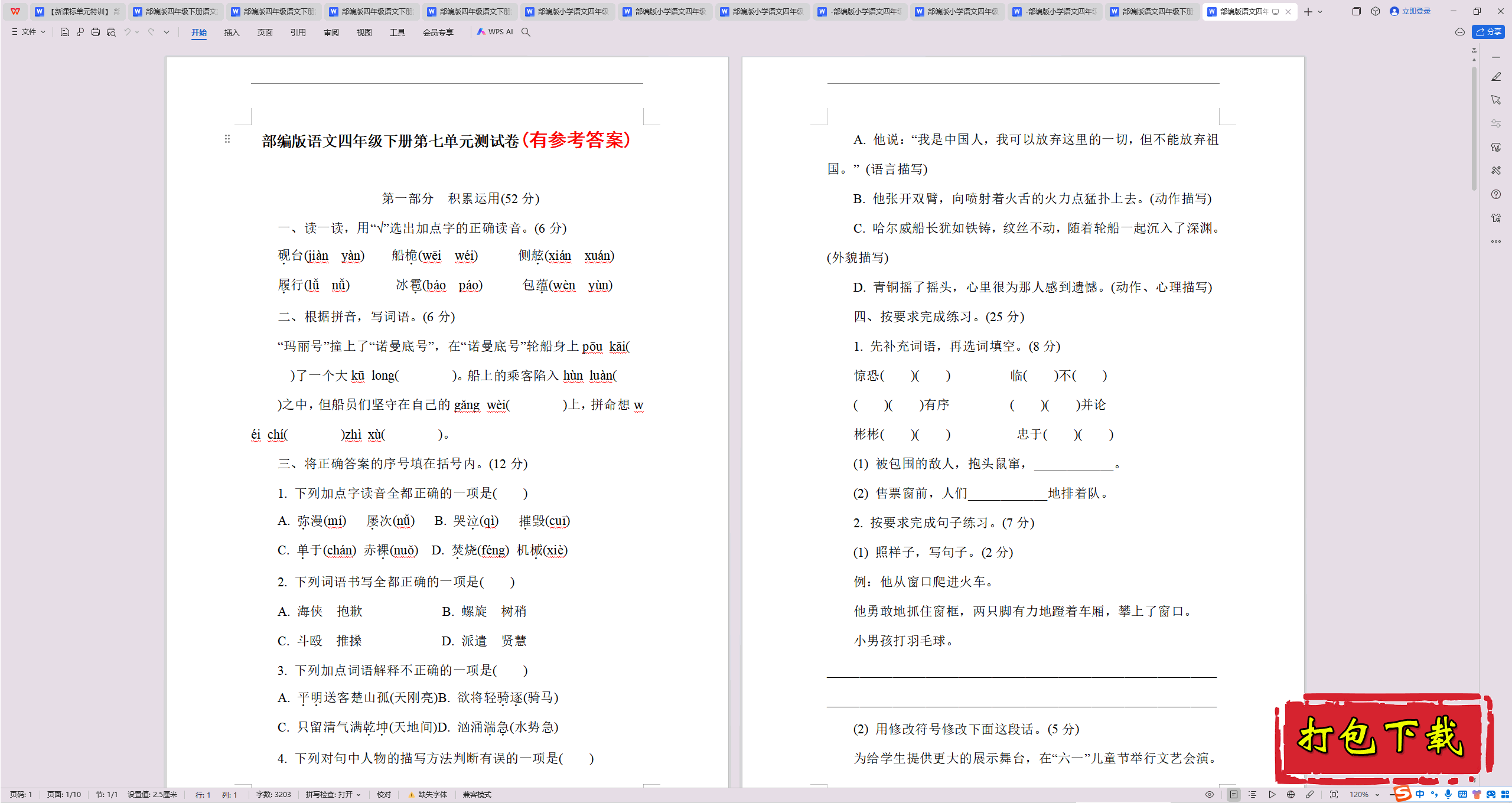Click the fit page zoom icon
The image size is (1512, 803).
[x=1334, y=795]
